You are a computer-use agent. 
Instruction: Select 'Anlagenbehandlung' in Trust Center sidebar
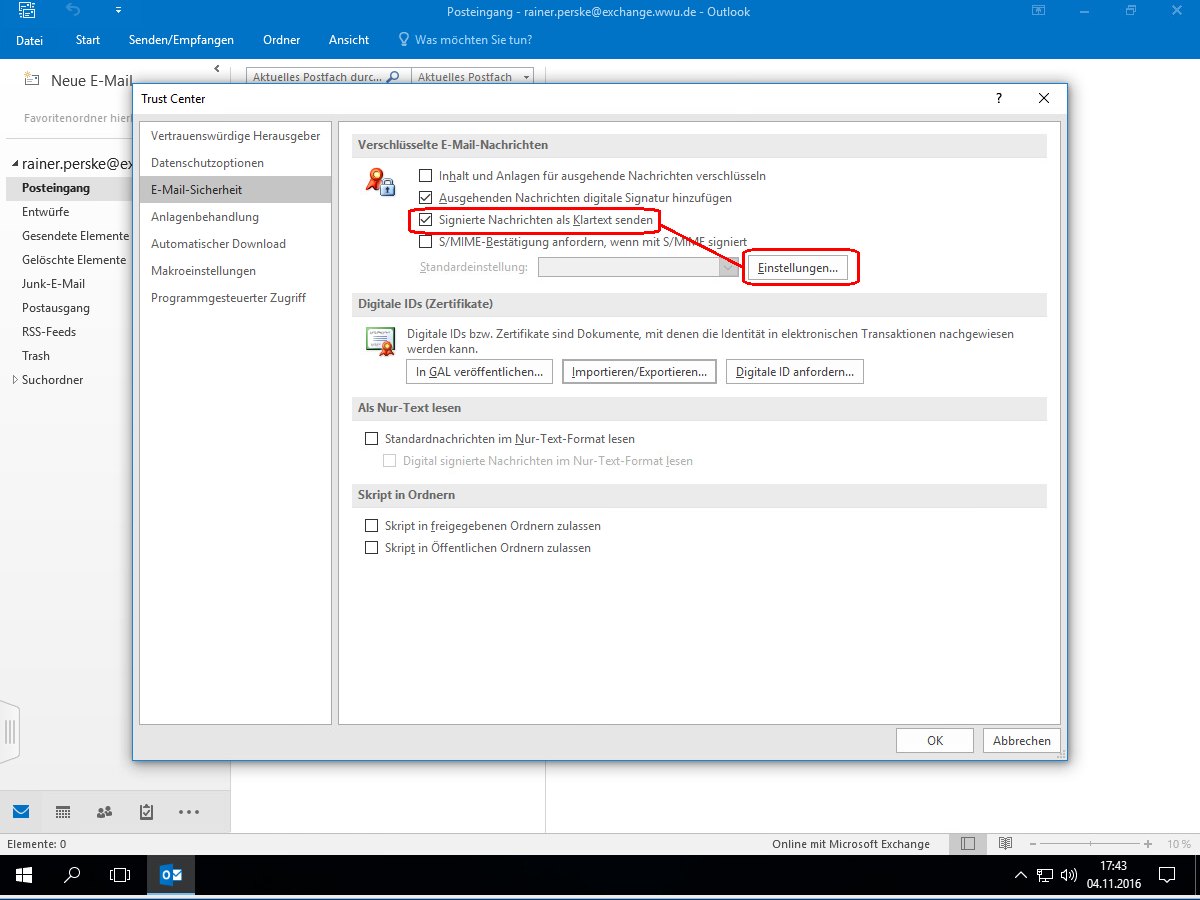[205, 217]
